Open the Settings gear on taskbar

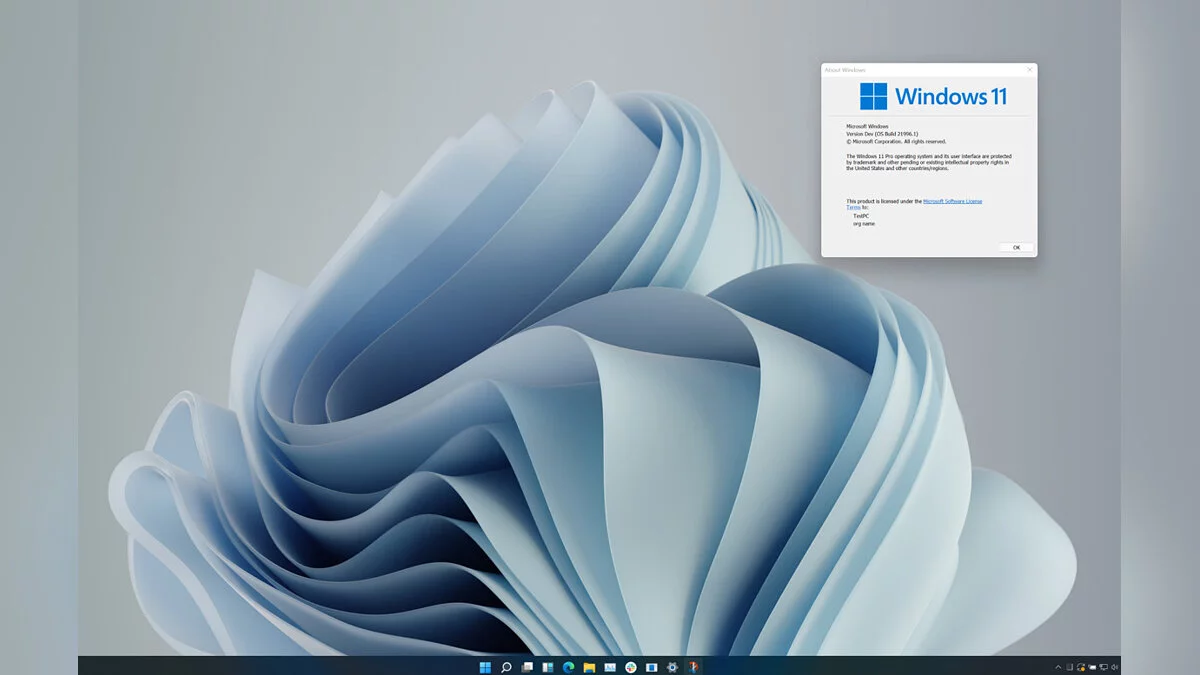pyautogui.click(x=673, y=667)
